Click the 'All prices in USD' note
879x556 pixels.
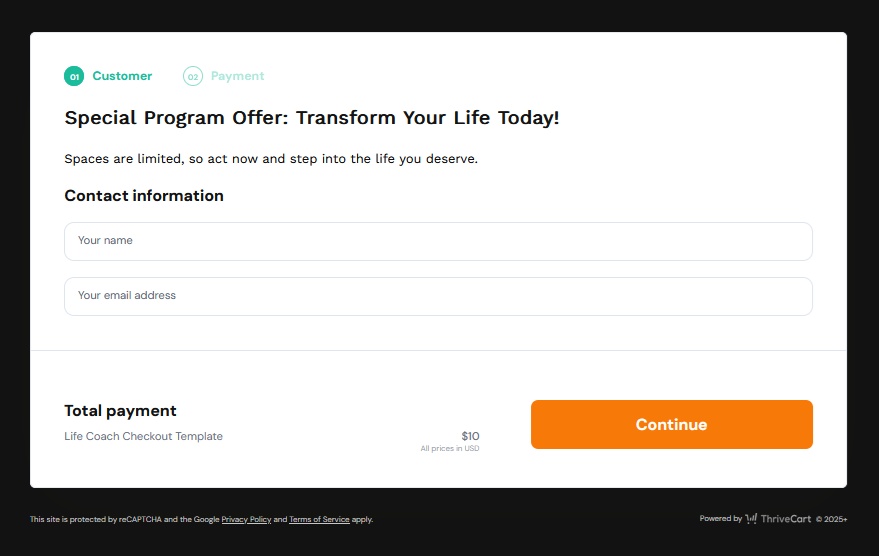(450, 449)
